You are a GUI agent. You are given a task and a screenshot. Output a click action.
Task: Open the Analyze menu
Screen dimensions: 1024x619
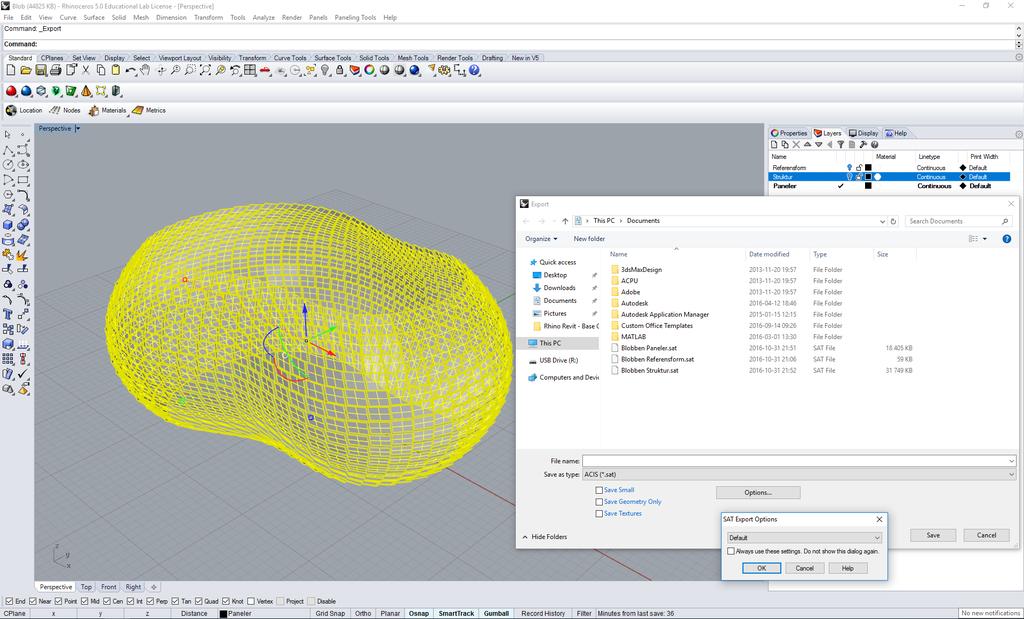(263, 18)
